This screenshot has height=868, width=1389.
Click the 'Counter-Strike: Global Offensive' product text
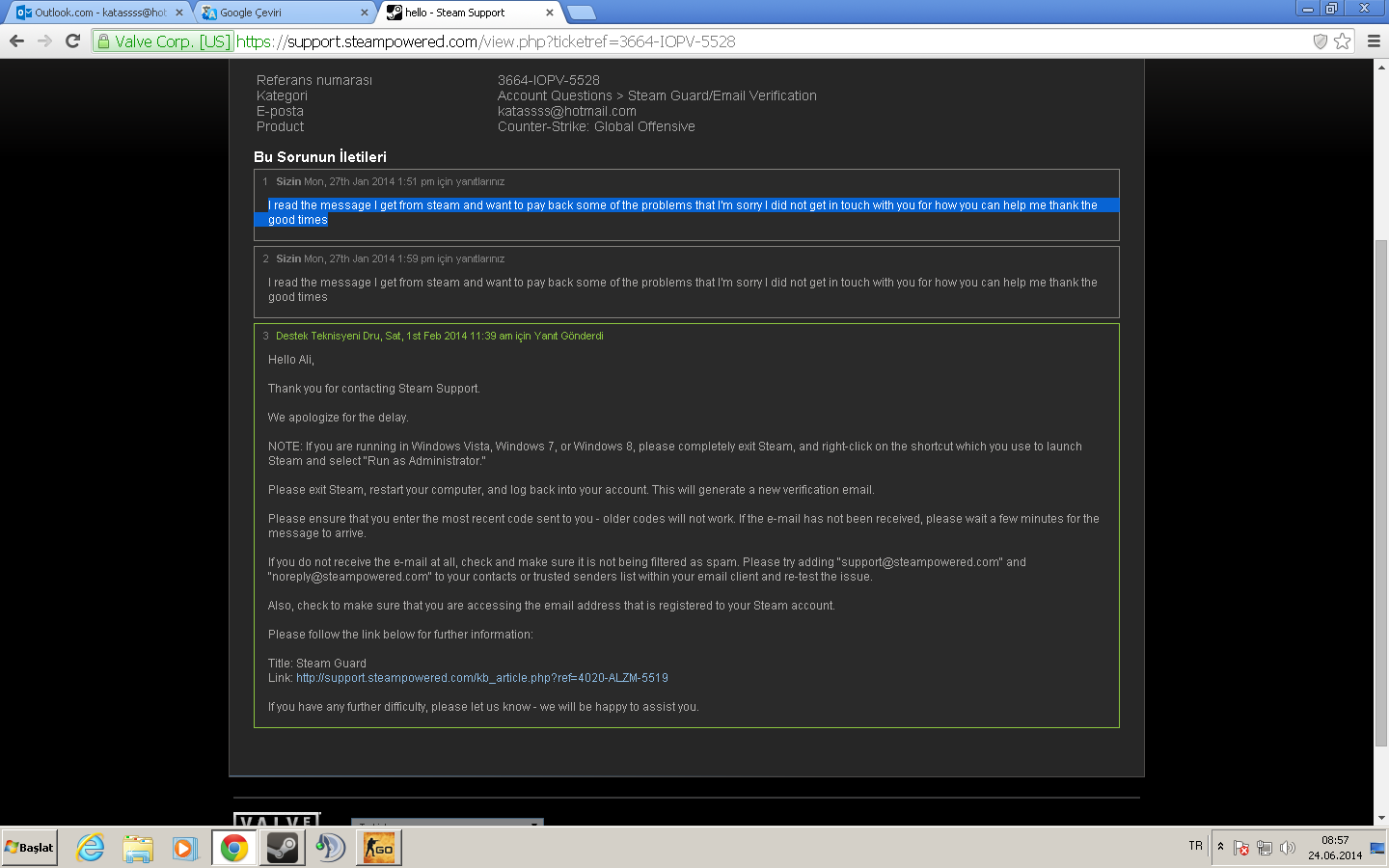tap(596, 126)
